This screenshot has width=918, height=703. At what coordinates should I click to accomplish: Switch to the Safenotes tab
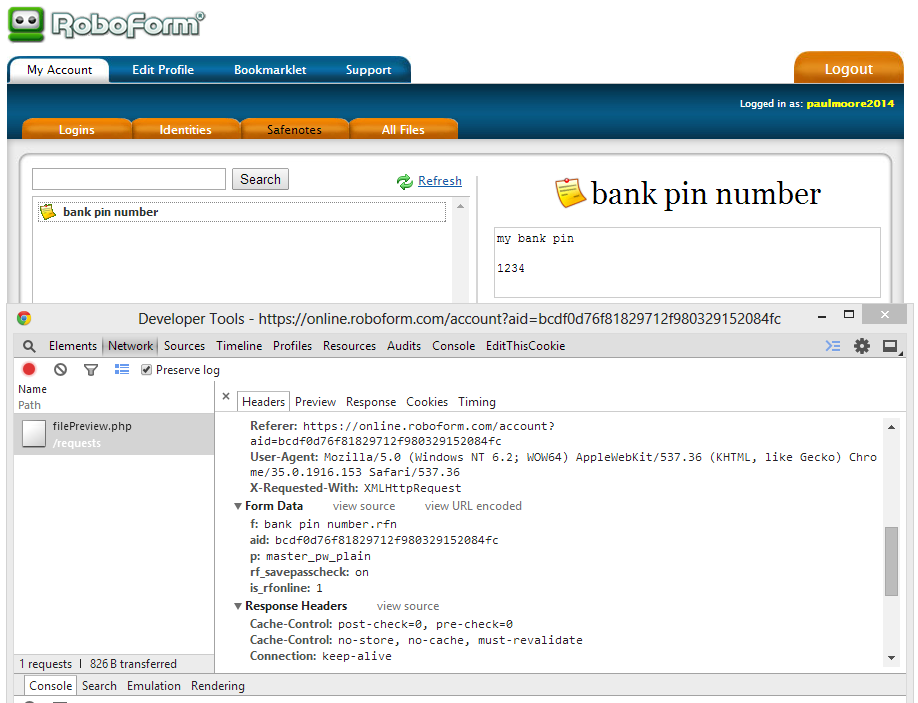tap(294, 129)
